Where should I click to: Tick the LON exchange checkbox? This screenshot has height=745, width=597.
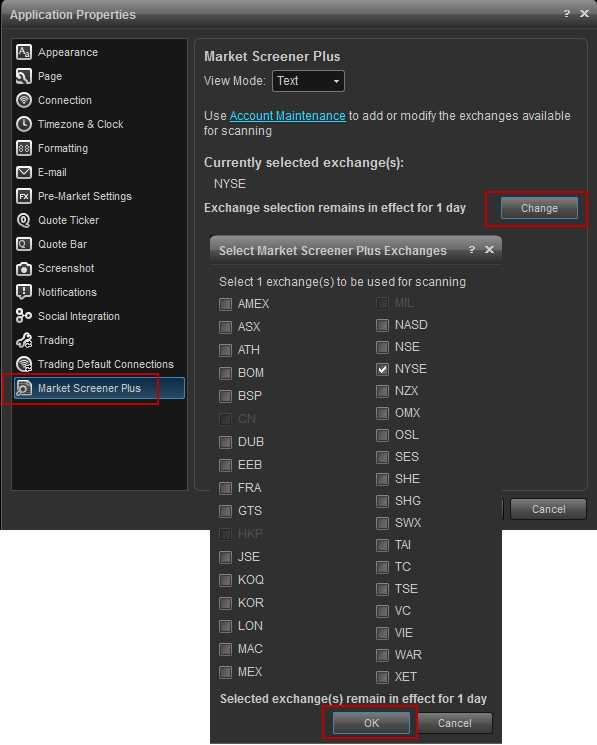pyautogui.click(x=225, y=626)
